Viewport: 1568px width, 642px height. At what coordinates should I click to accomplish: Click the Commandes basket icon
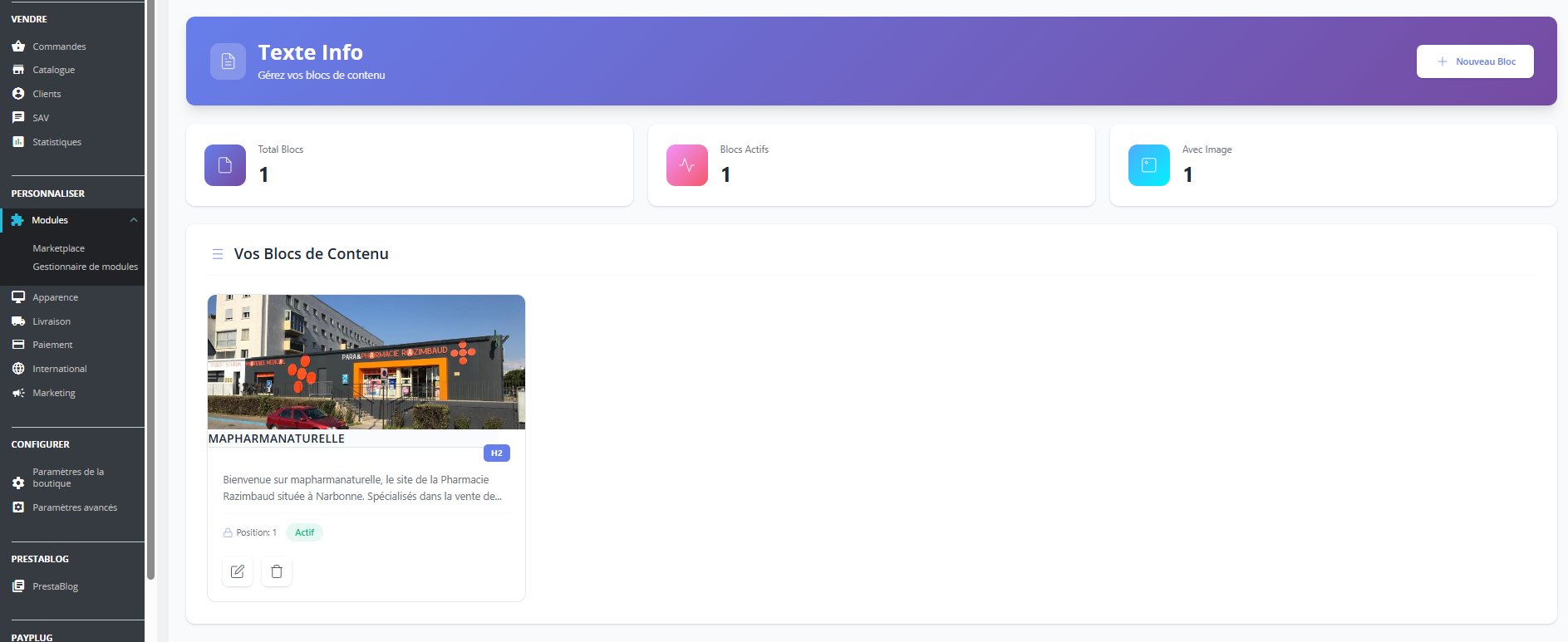click(x=18, y=47)
